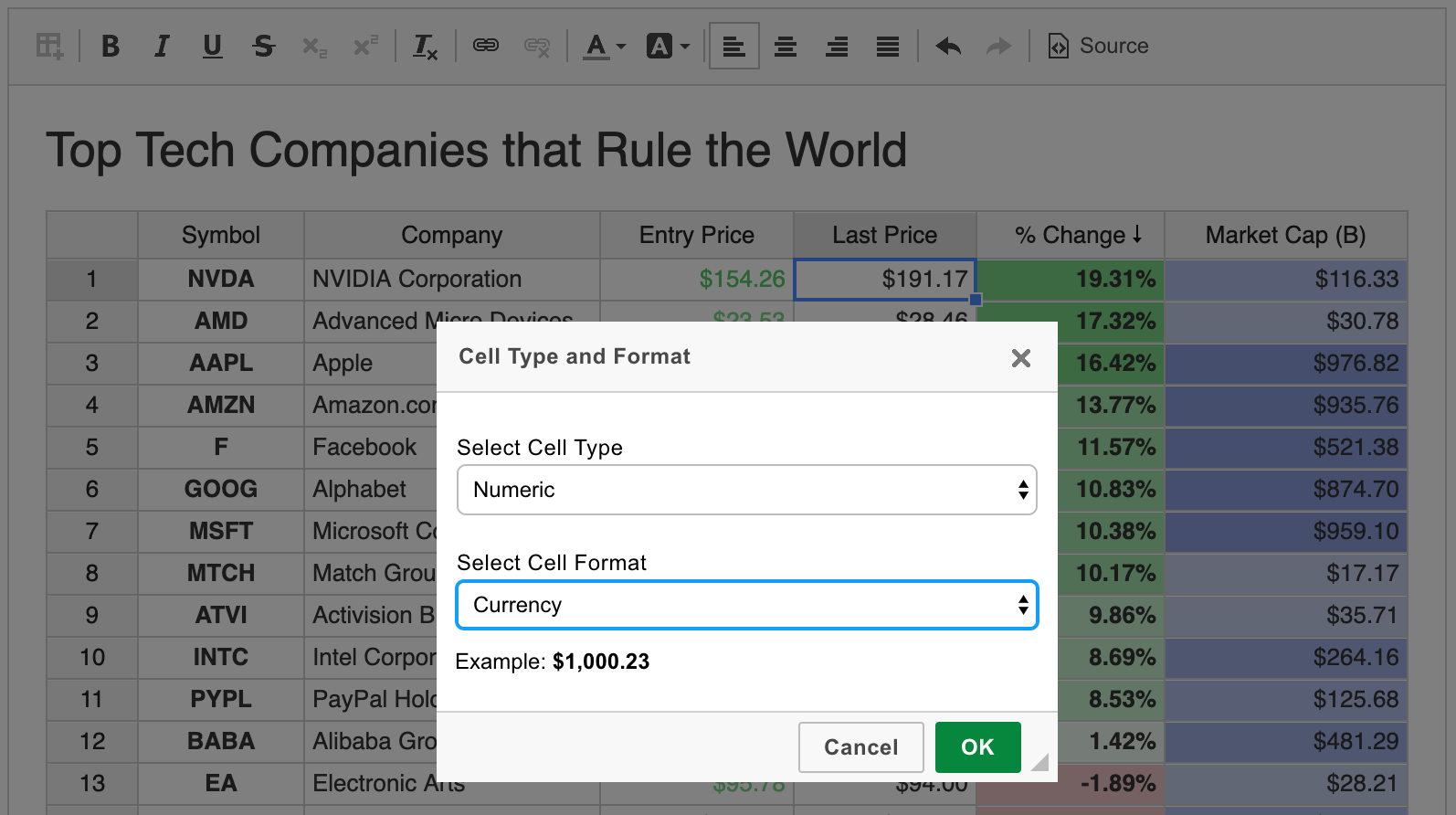Redo the last action
The image size is (1456, 815).
[1000, 46]
